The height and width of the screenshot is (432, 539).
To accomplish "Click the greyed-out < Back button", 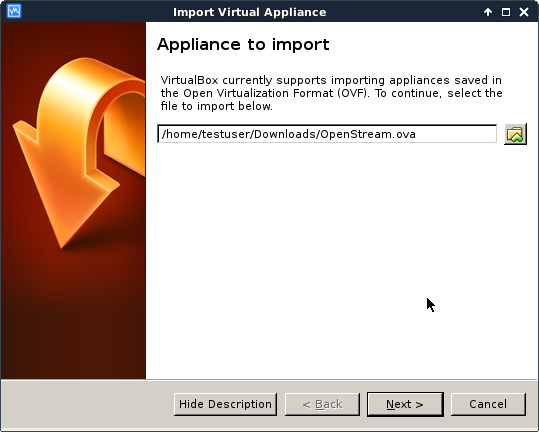I will (x=322, y=404).
